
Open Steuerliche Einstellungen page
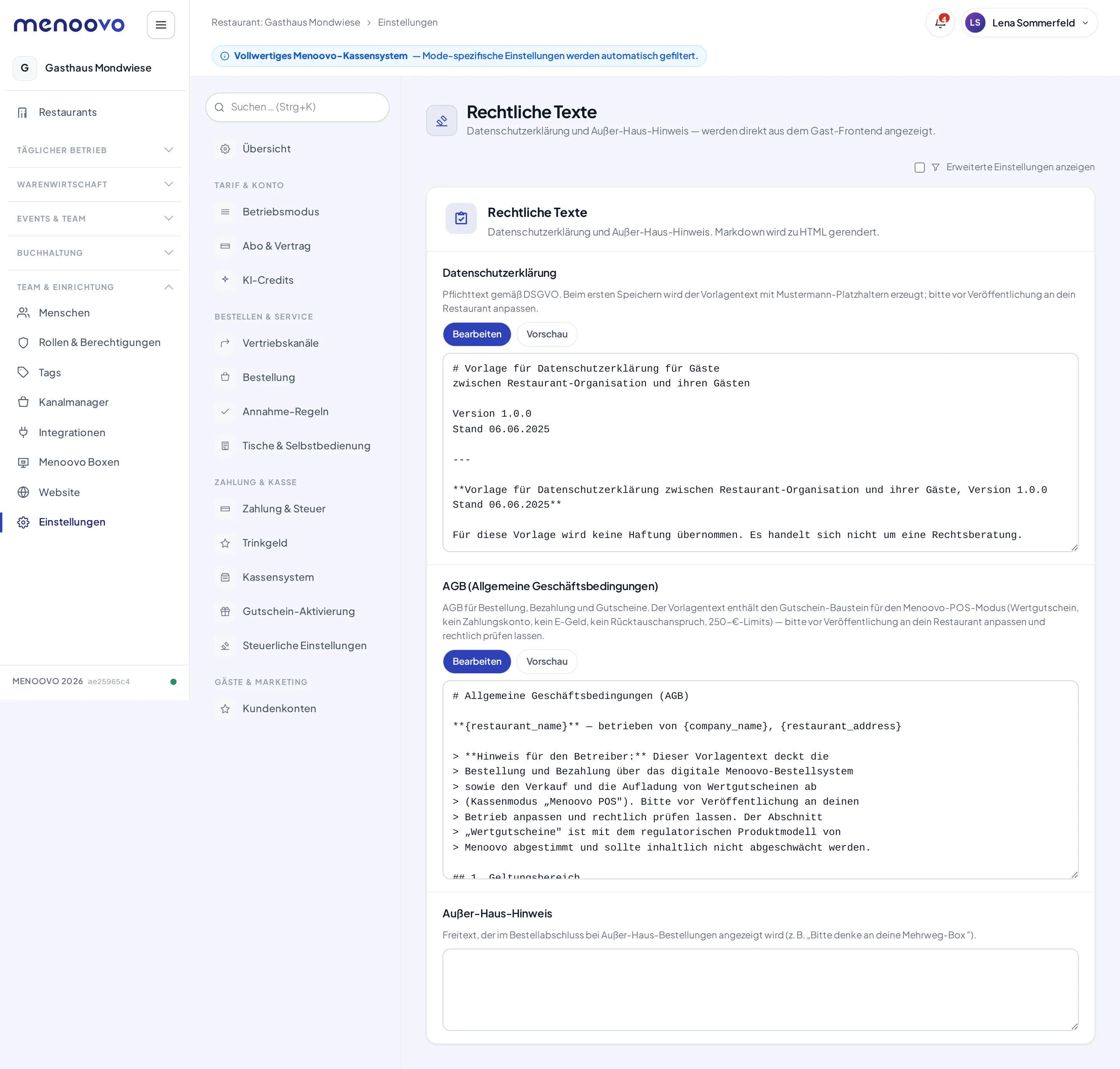[297, 646]
